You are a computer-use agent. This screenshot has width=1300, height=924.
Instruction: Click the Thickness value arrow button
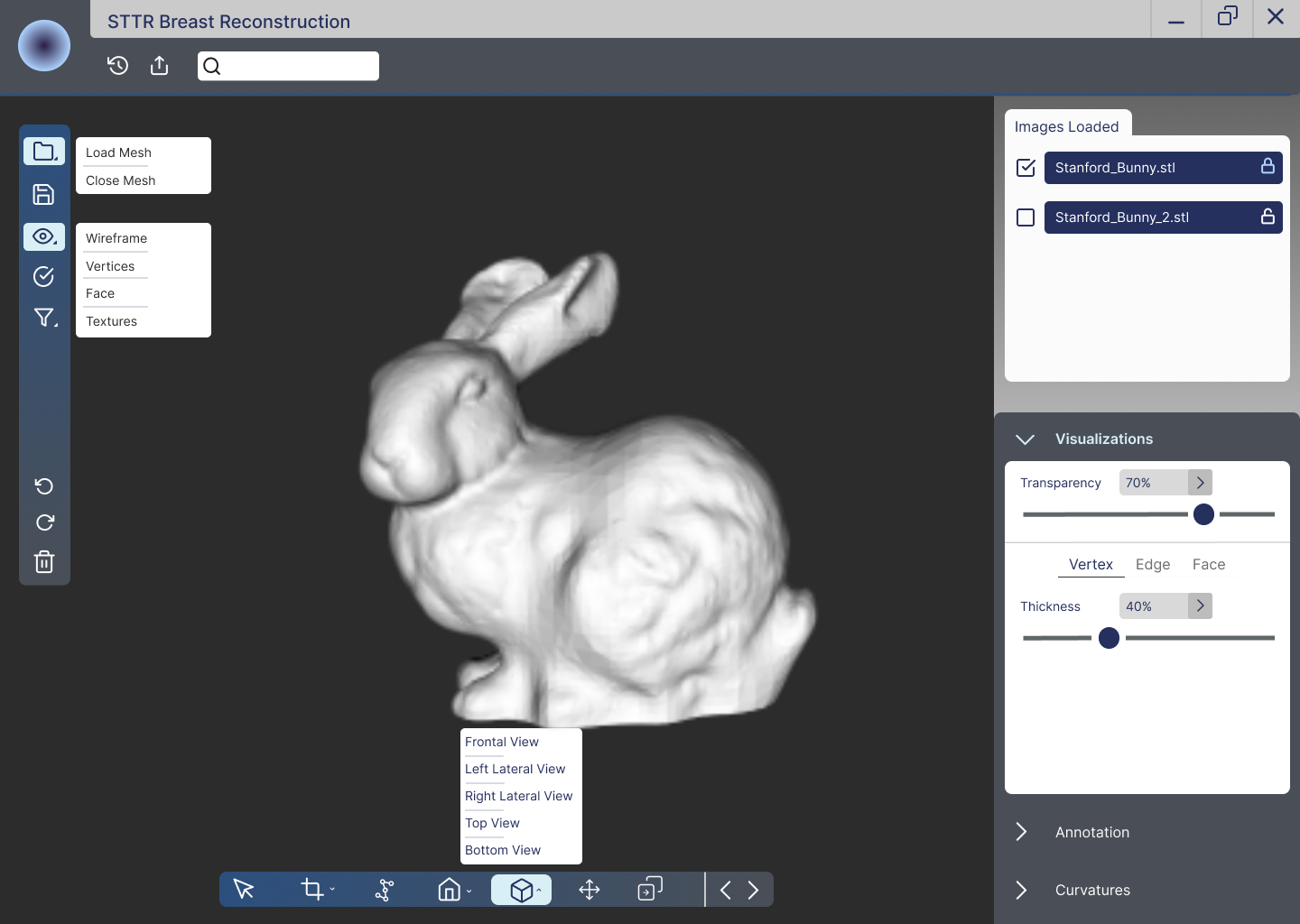[1200, 605]
